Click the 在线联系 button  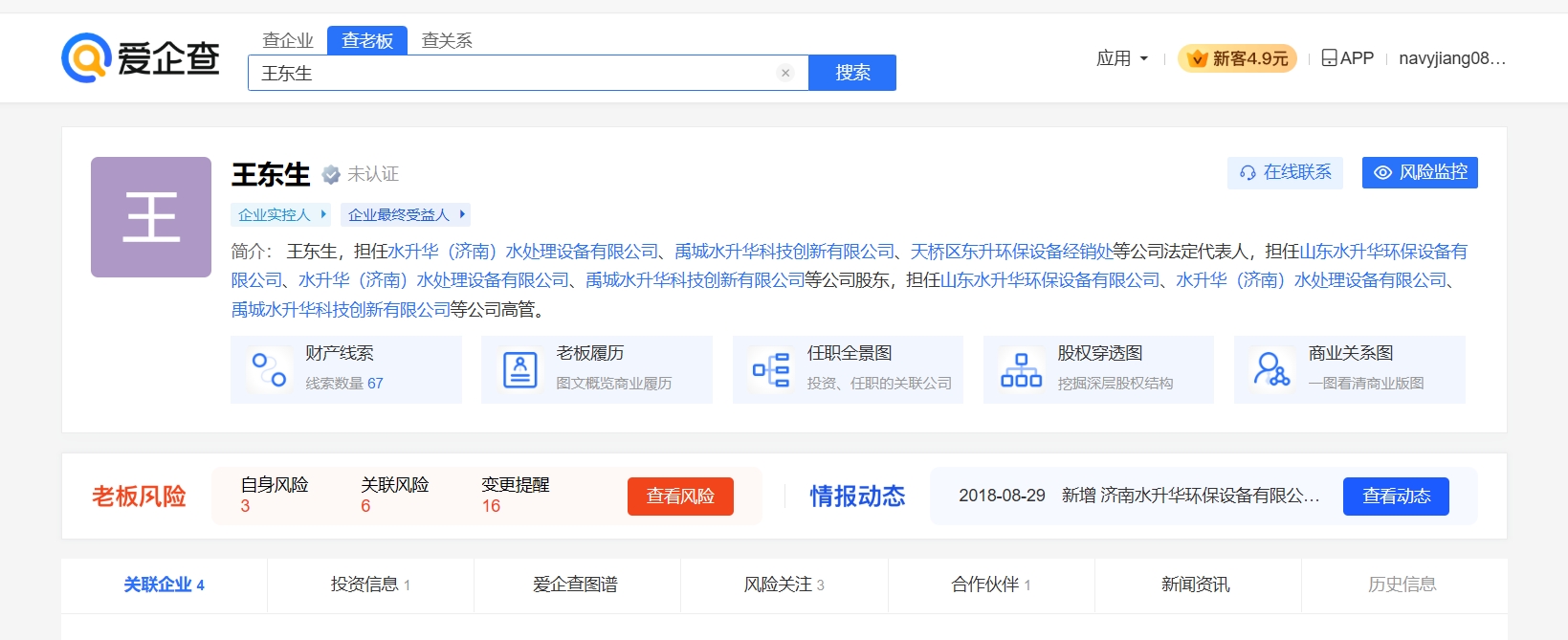click(1286, 172)
